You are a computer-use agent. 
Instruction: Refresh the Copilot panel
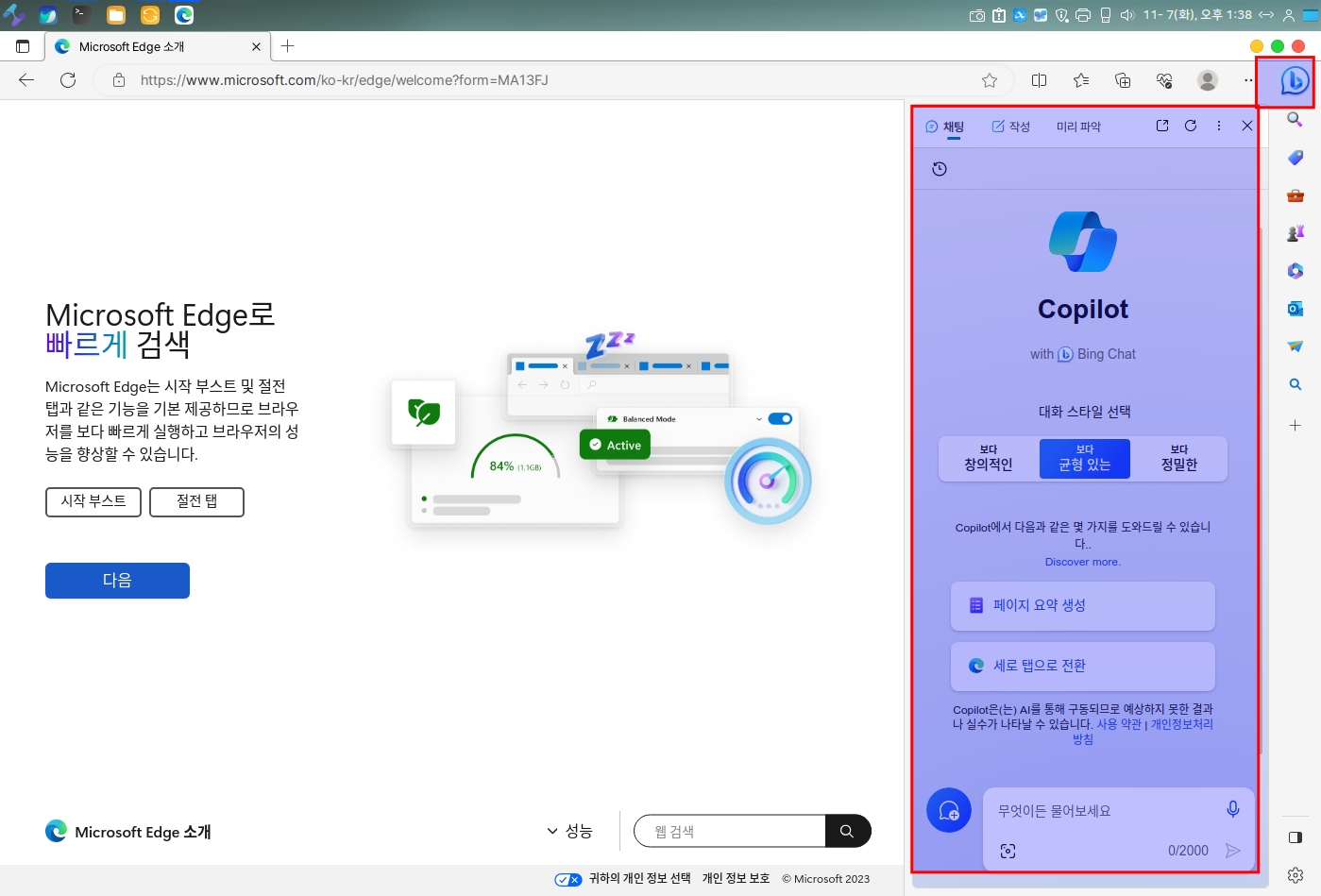coord(1191,126)
